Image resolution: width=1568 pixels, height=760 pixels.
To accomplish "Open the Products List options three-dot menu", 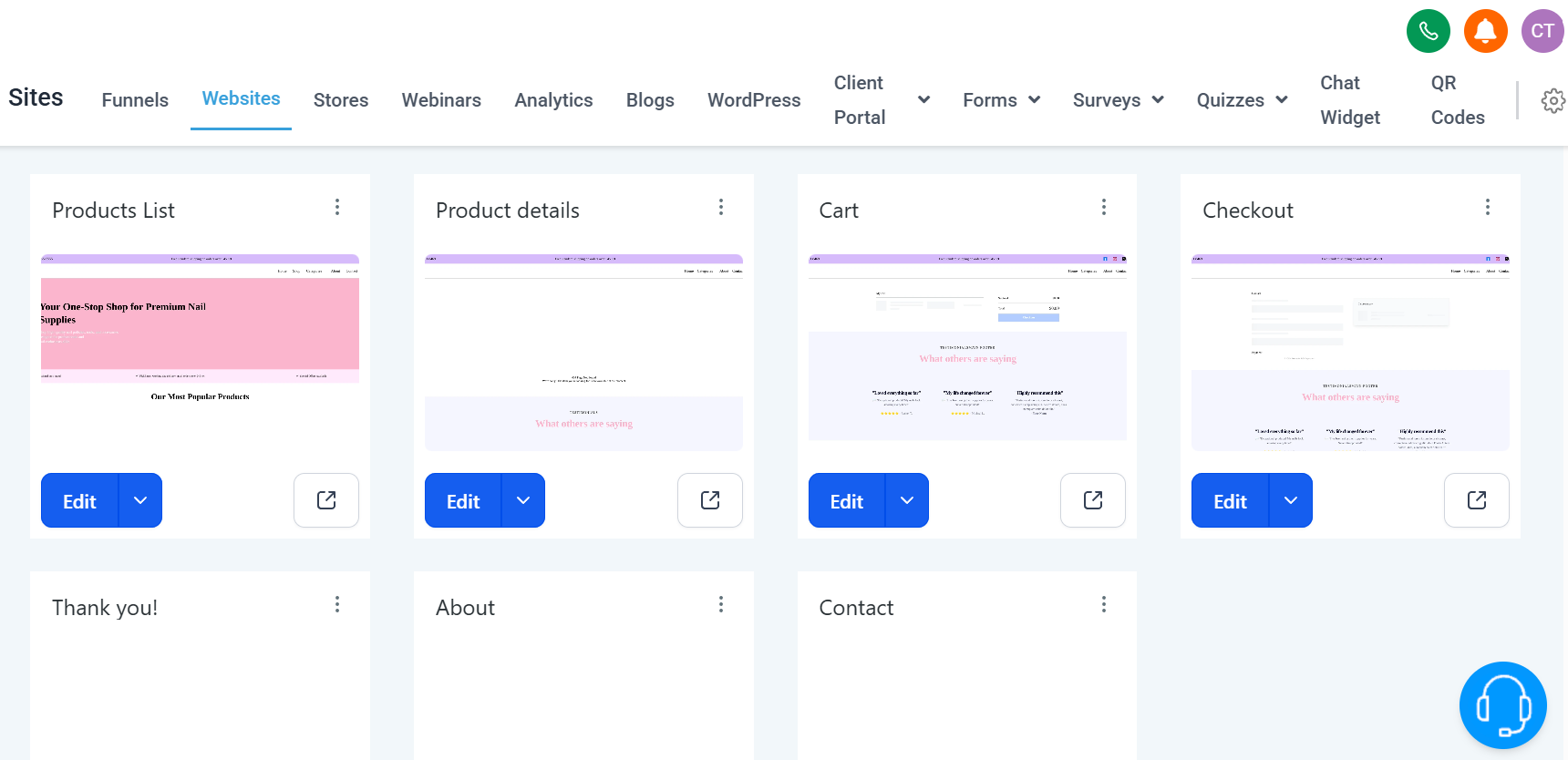I will pos(337,207).
